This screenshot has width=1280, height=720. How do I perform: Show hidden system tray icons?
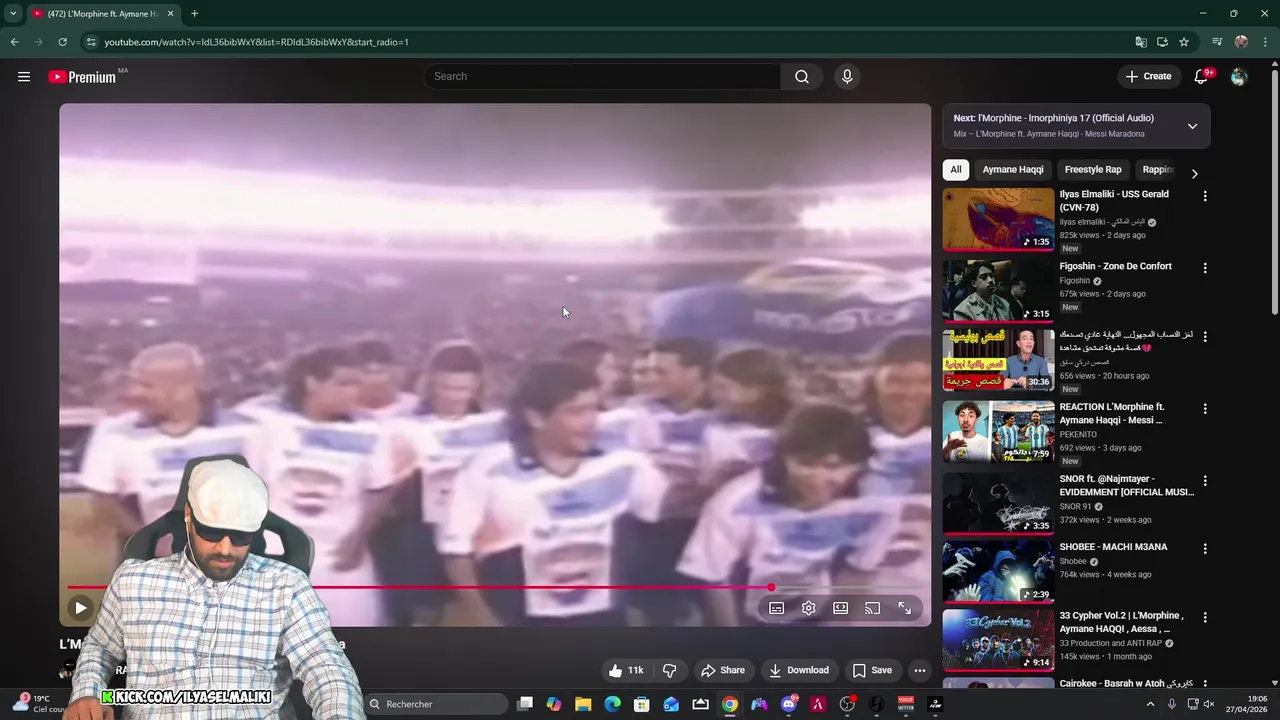[1150, 704]
